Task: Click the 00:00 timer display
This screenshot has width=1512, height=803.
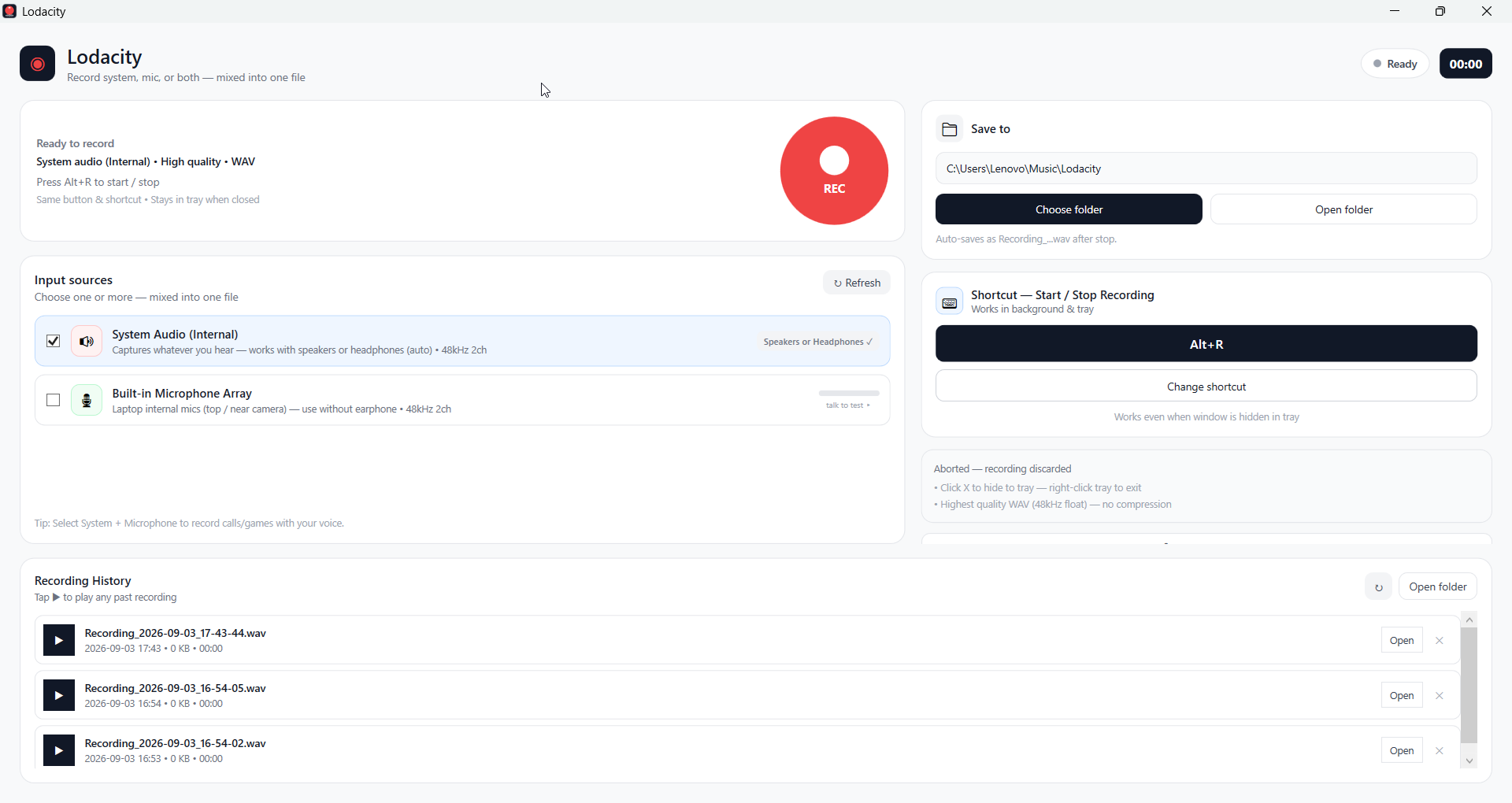Action: 1466,64
